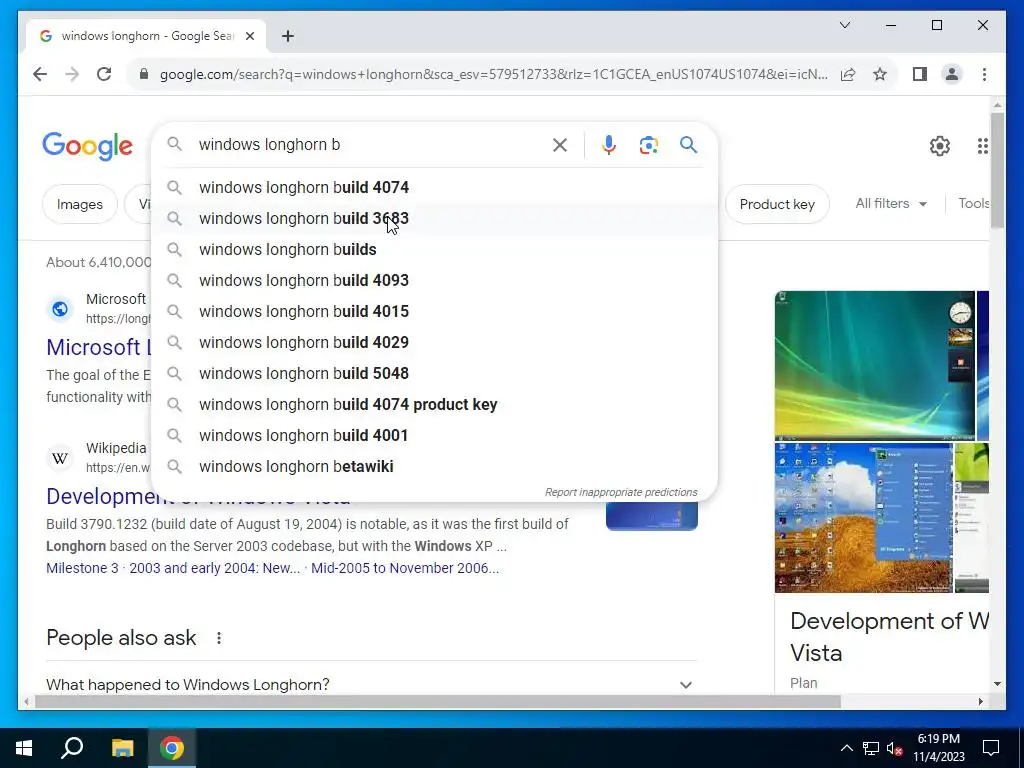This screenshot has height=768, width=1024.
Task: Choose suggestion windows longhorn build 4029
Action: [x=434, y=343]
